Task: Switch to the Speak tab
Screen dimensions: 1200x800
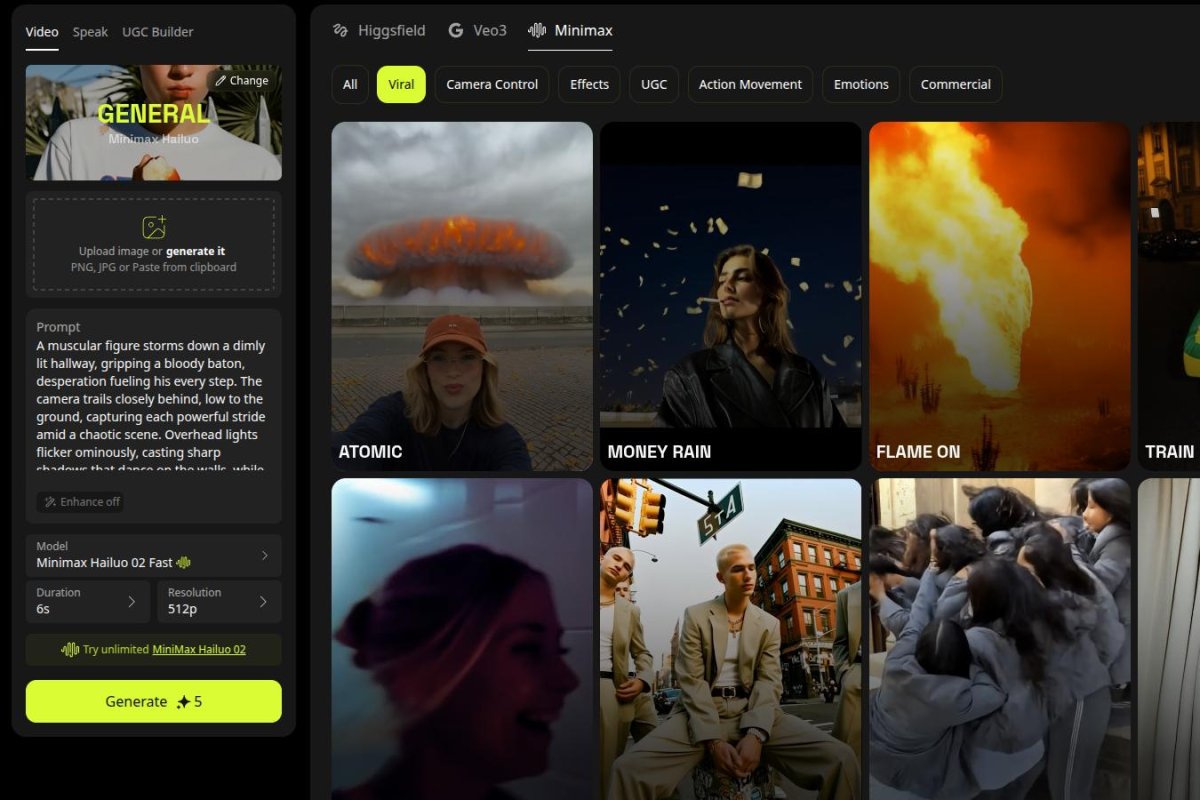Action: pyautogui.click(x=90, y=32)
